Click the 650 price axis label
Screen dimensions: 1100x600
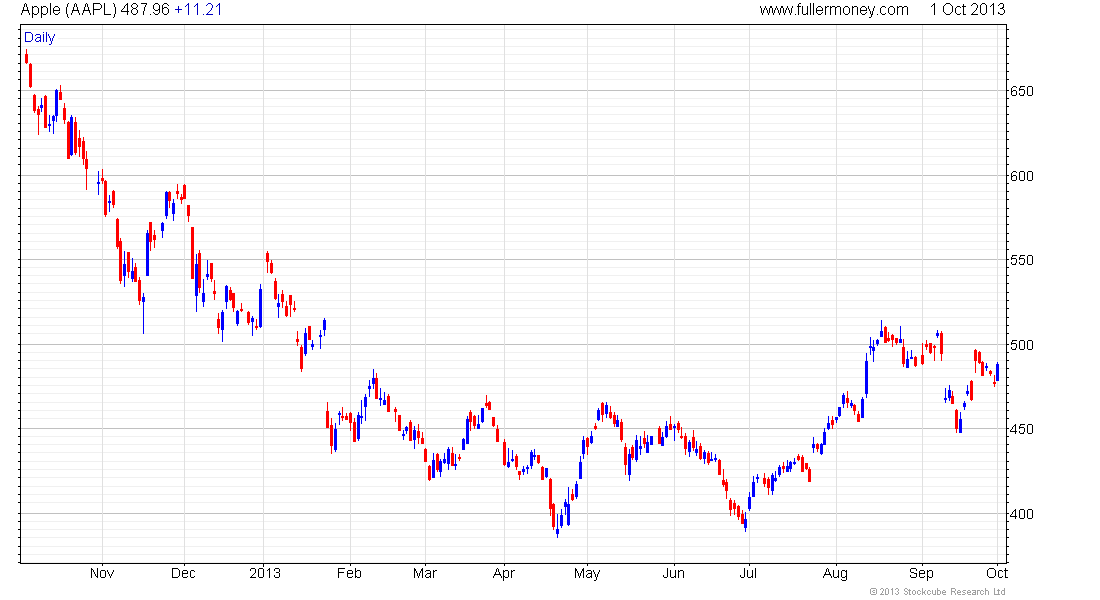tap(1021, 91)
